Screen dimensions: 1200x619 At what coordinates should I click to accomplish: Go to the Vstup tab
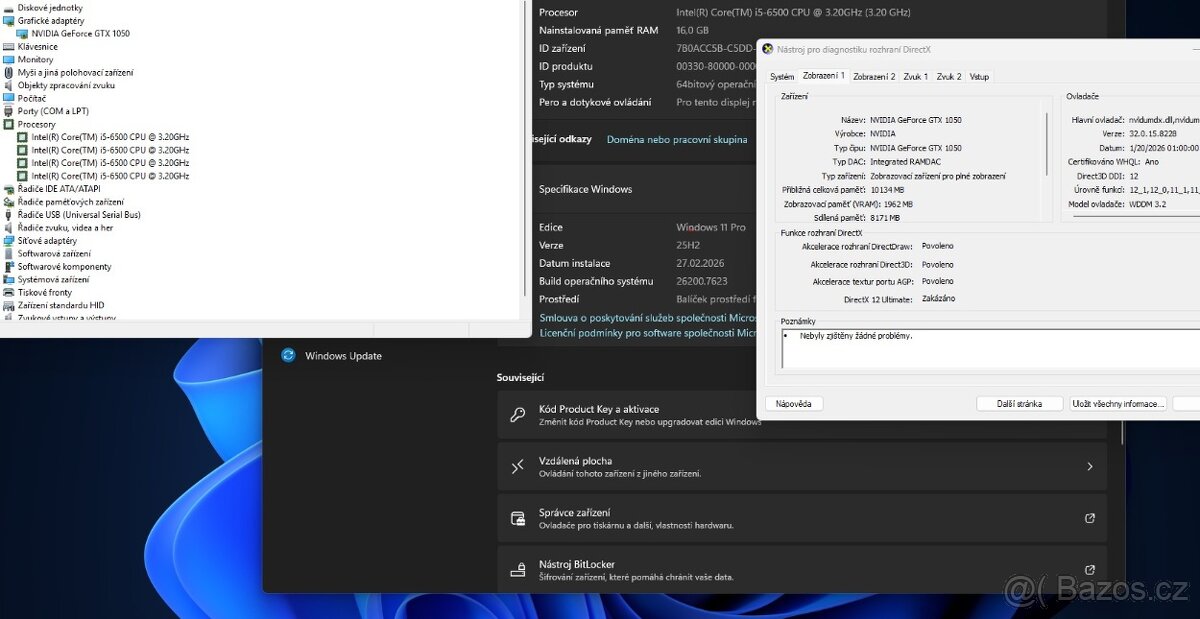pos(979,76)
